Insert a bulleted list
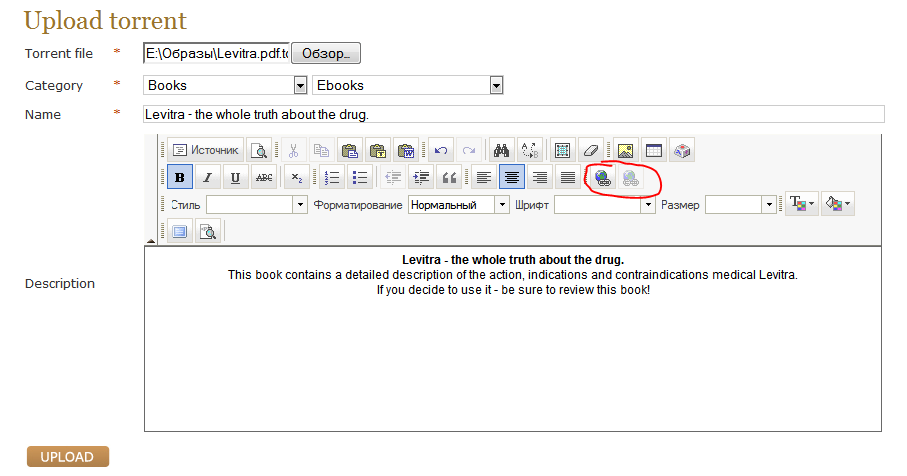 point(360,177)
